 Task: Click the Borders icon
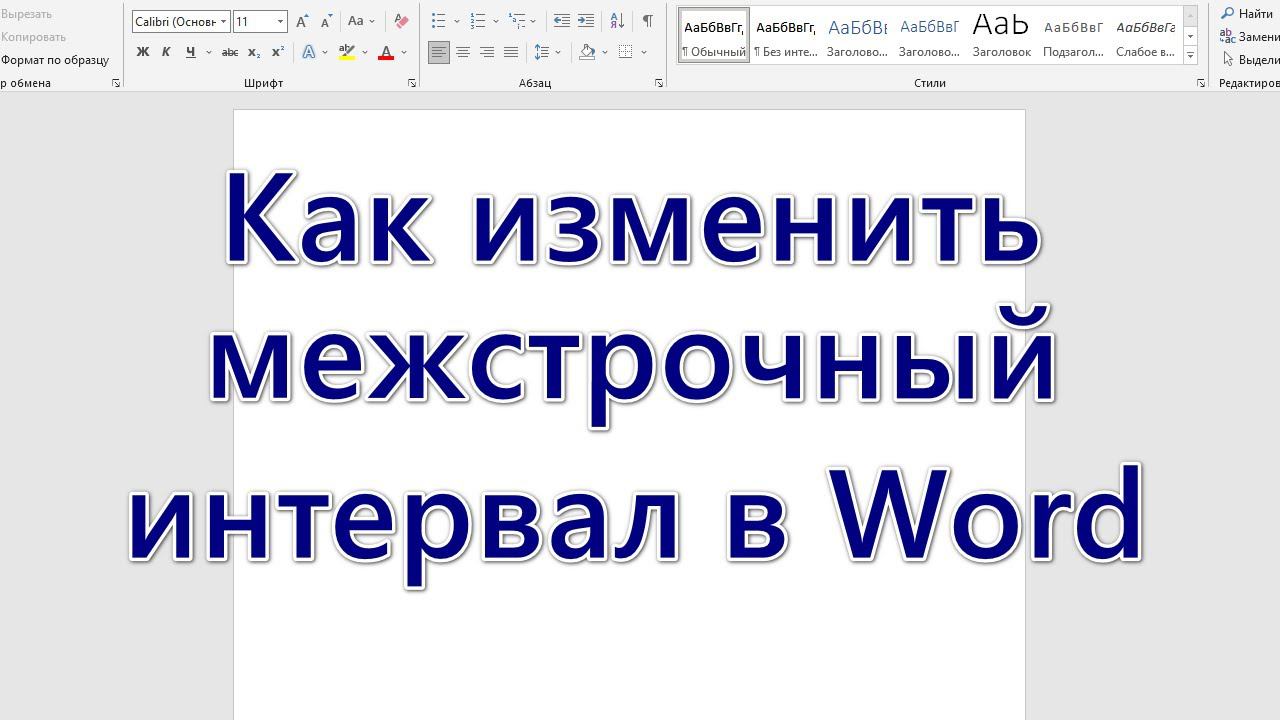(x=626, y=52)
